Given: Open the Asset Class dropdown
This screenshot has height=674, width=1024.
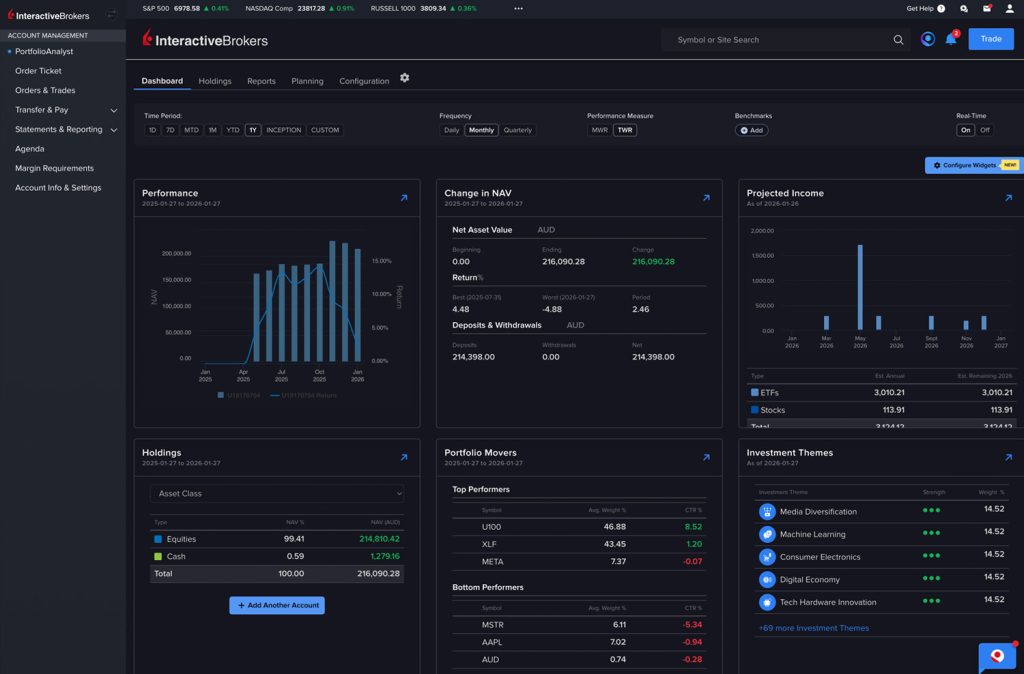Looking at the screenshot, I should point(277,493).
